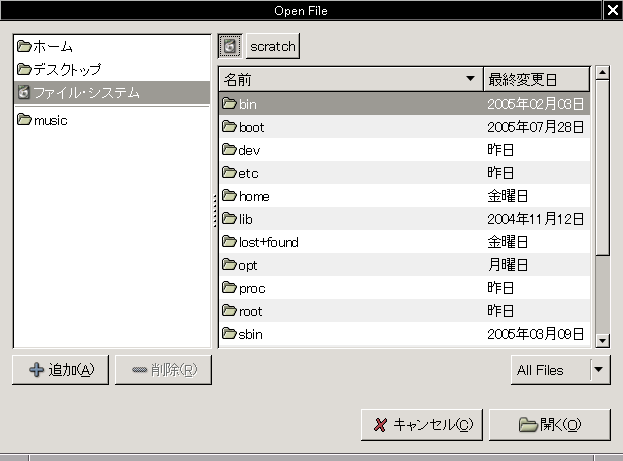Select デスクトップ folder icon in the places list
The image size is (623, 461).
coord(24,69)
